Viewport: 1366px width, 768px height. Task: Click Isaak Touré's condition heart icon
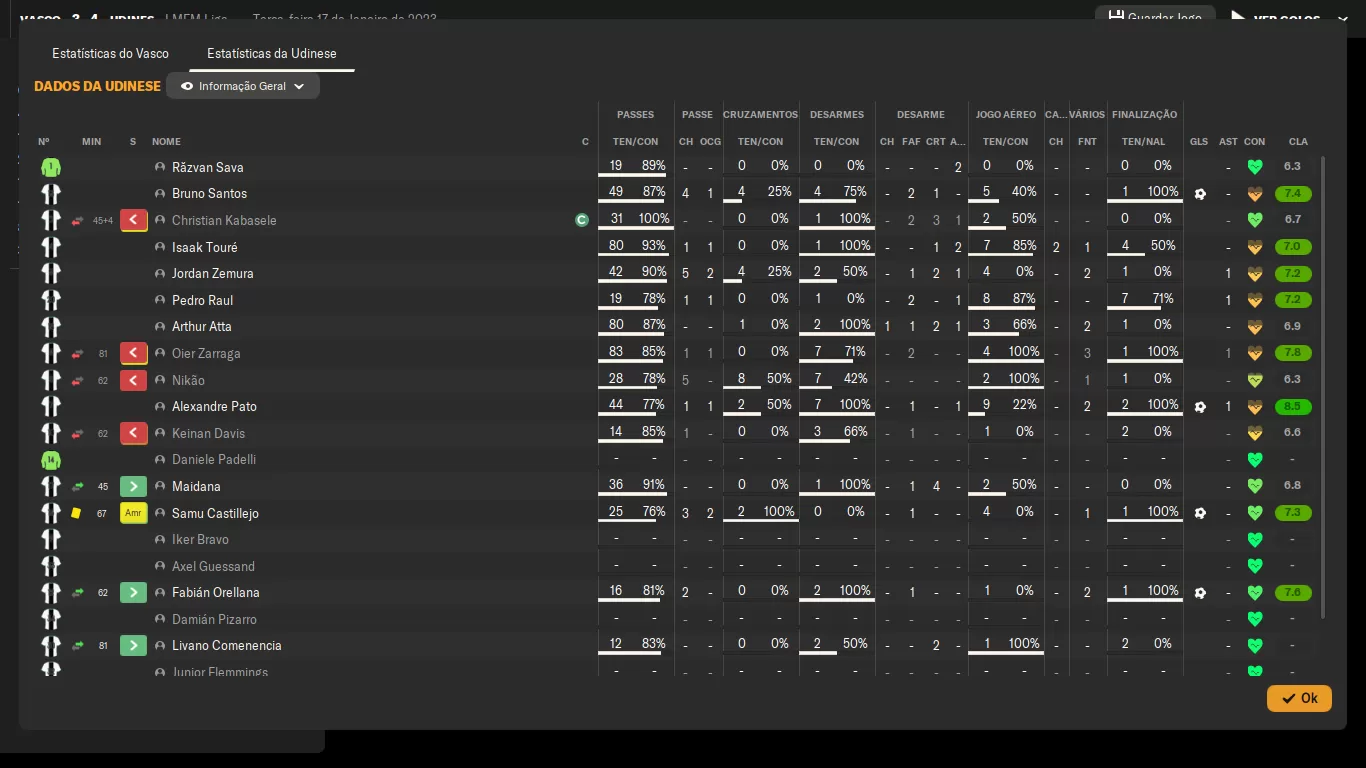point(1255,247)
